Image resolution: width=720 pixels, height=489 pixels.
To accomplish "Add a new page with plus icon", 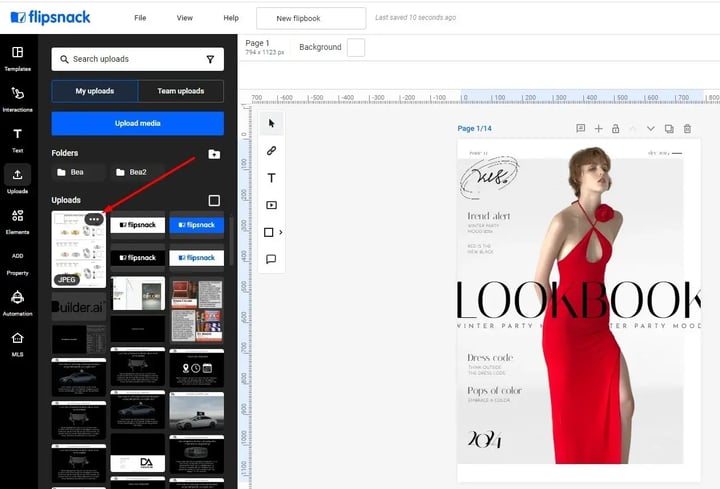I will coord(598,129).
